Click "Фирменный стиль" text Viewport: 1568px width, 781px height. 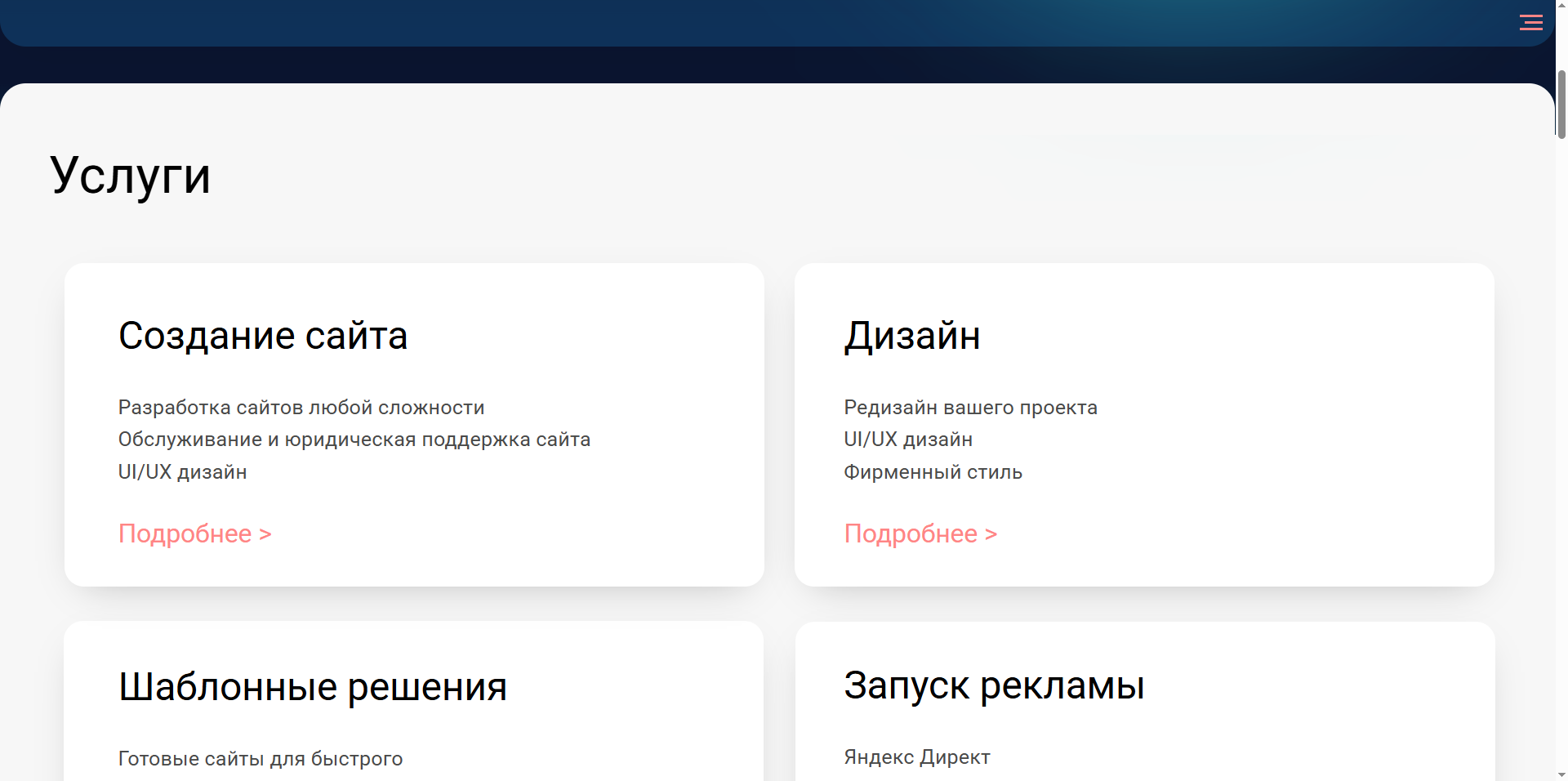pos(933,472)
